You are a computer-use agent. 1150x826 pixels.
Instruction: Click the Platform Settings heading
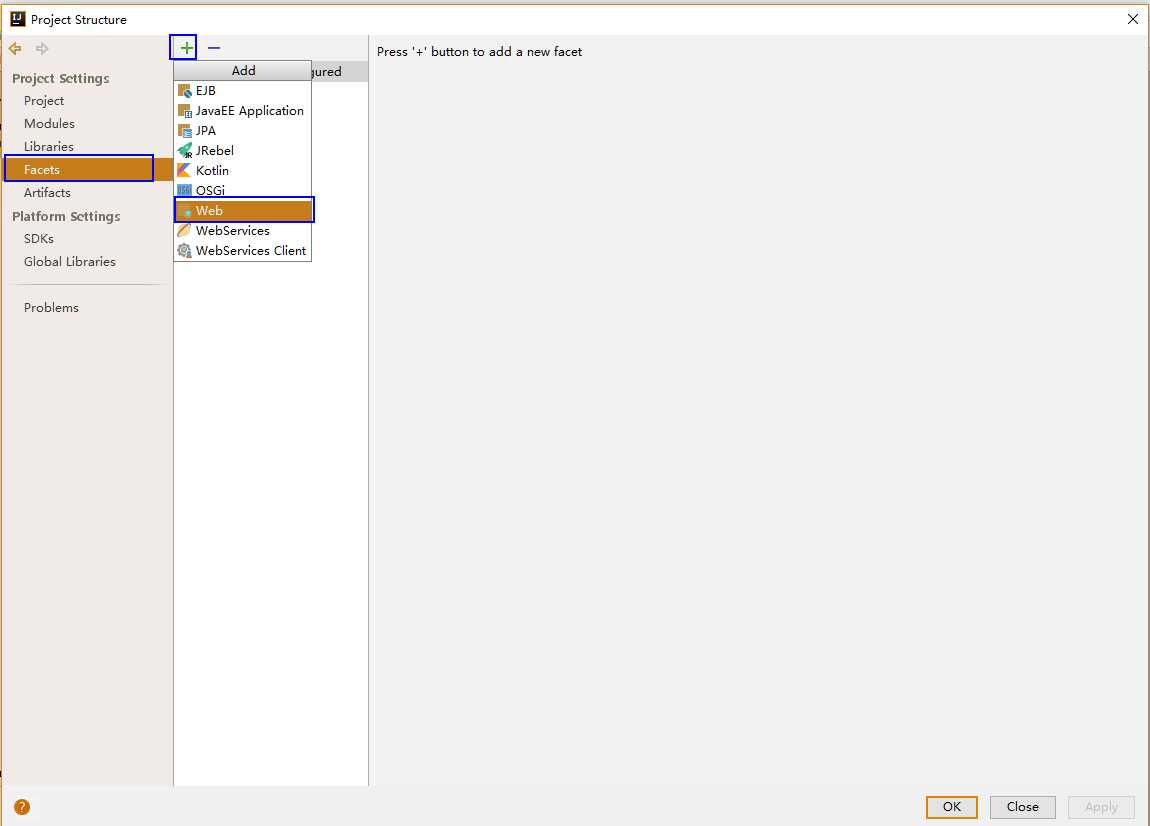66,216
